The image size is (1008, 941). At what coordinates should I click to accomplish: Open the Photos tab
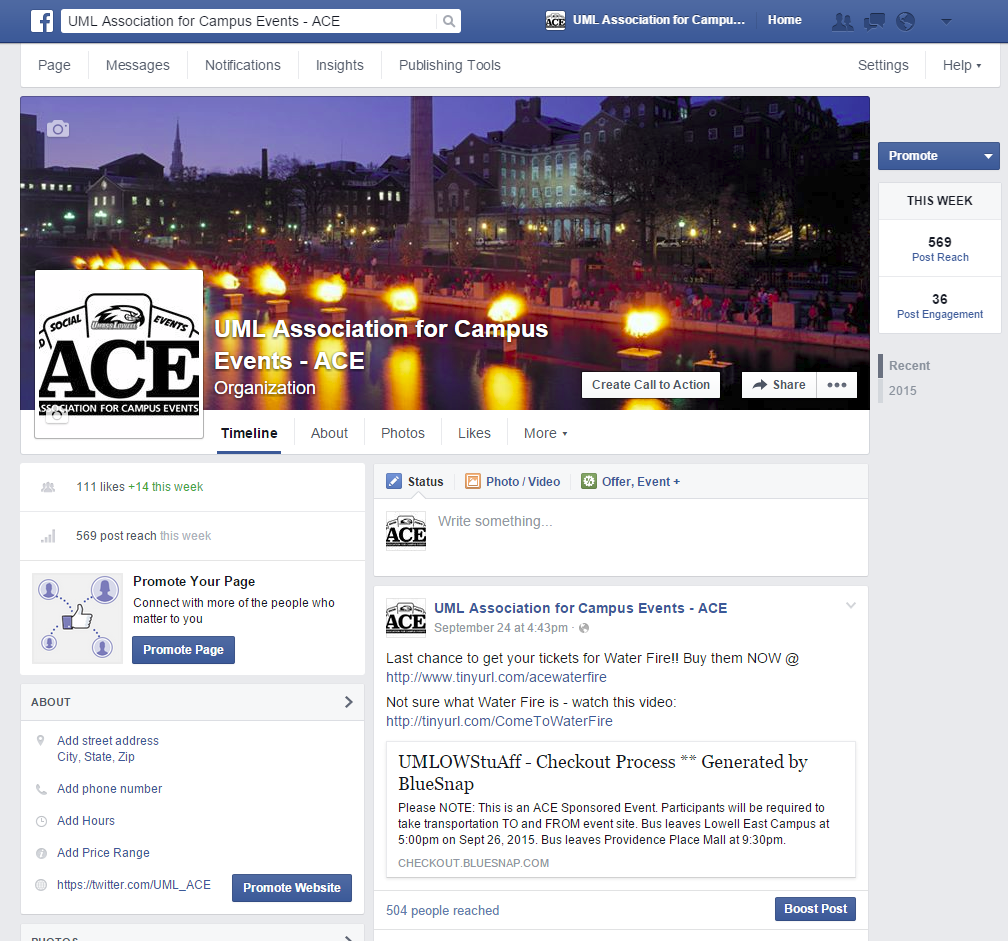[x=402, y=433]
